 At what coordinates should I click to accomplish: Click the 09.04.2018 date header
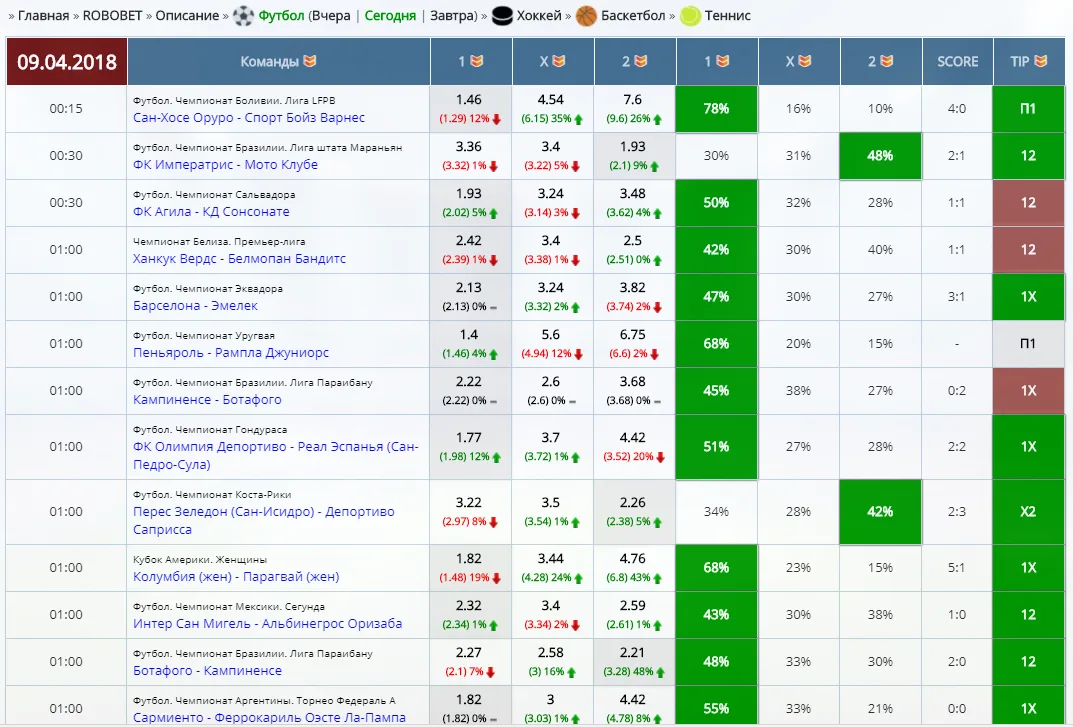click(66, 62)
